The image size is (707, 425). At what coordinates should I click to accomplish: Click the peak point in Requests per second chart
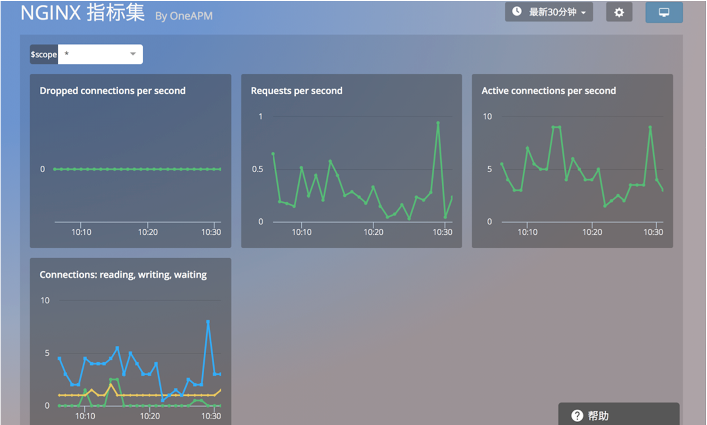[x=438, y=123]
